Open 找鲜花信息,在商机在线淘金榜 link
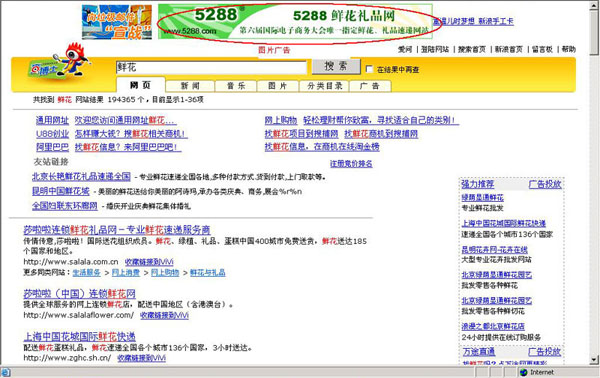The image size is (600, 378). pyautogui.click(x=322, y=147)
